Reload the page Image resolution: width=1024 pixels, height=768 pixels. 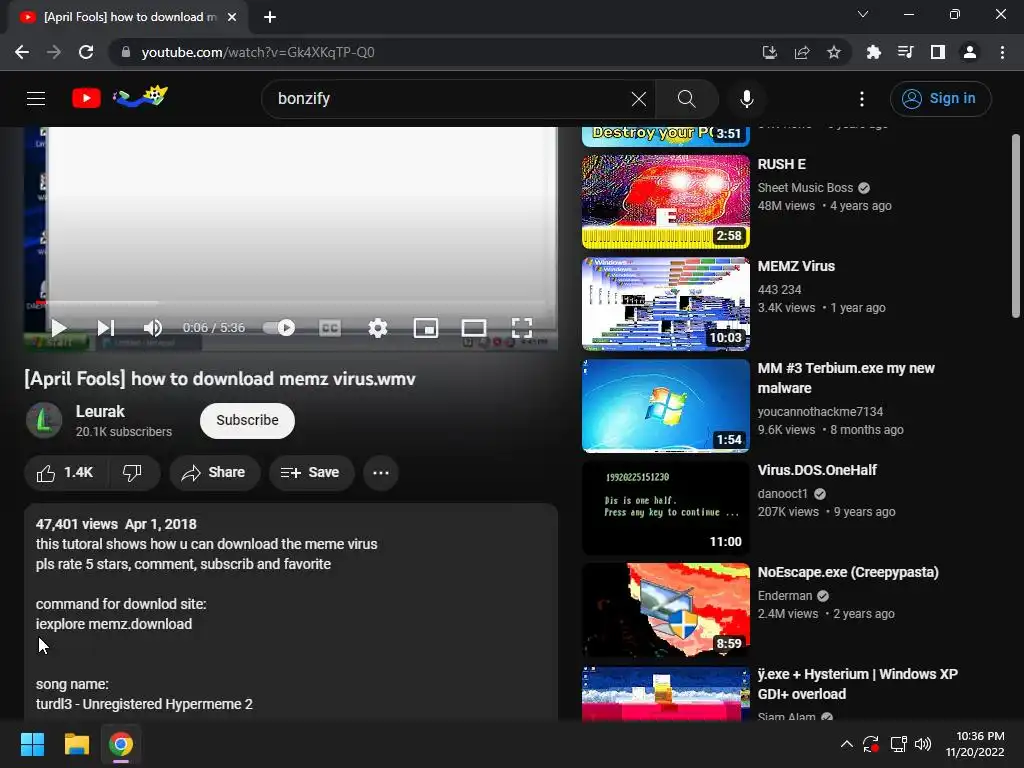coord(86,52)
